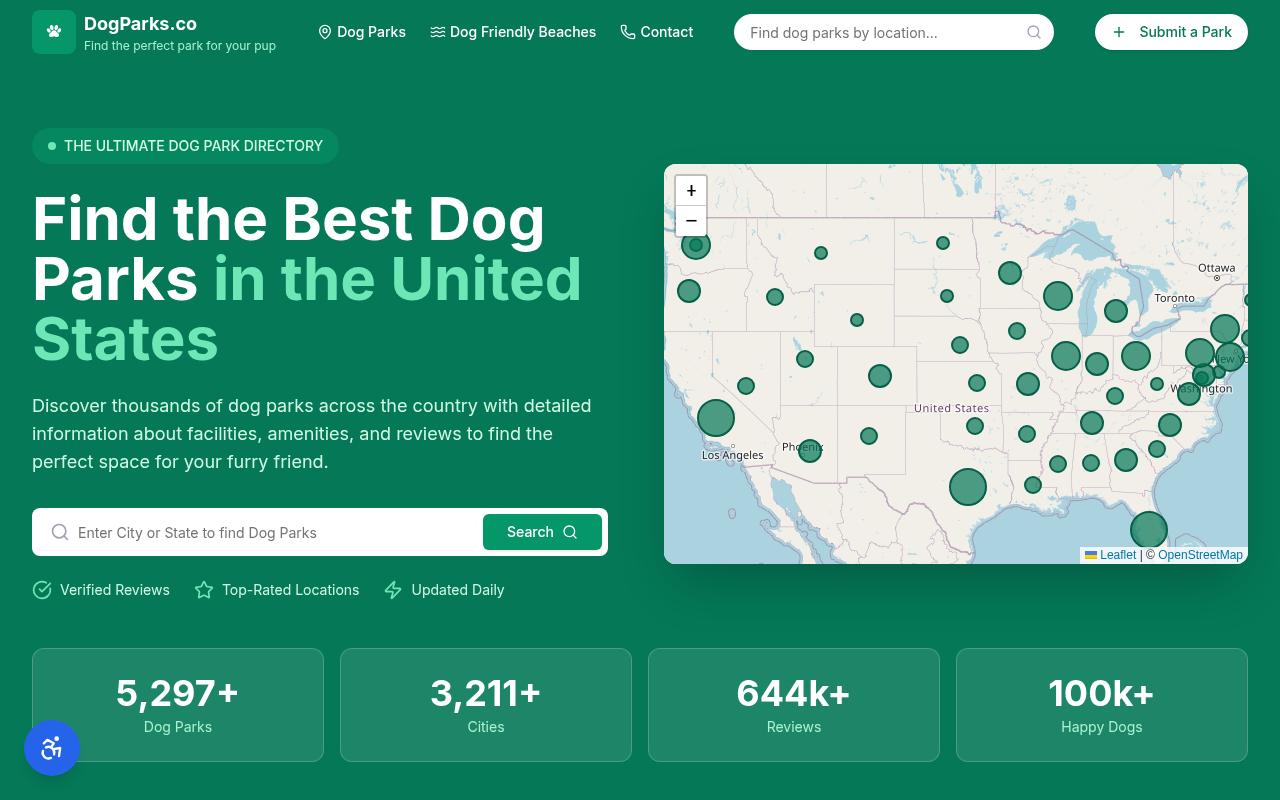This screenshot has width=1280, height=800.
Task: Click the DogParks.co site title text
Action: (x=140, y=24)
